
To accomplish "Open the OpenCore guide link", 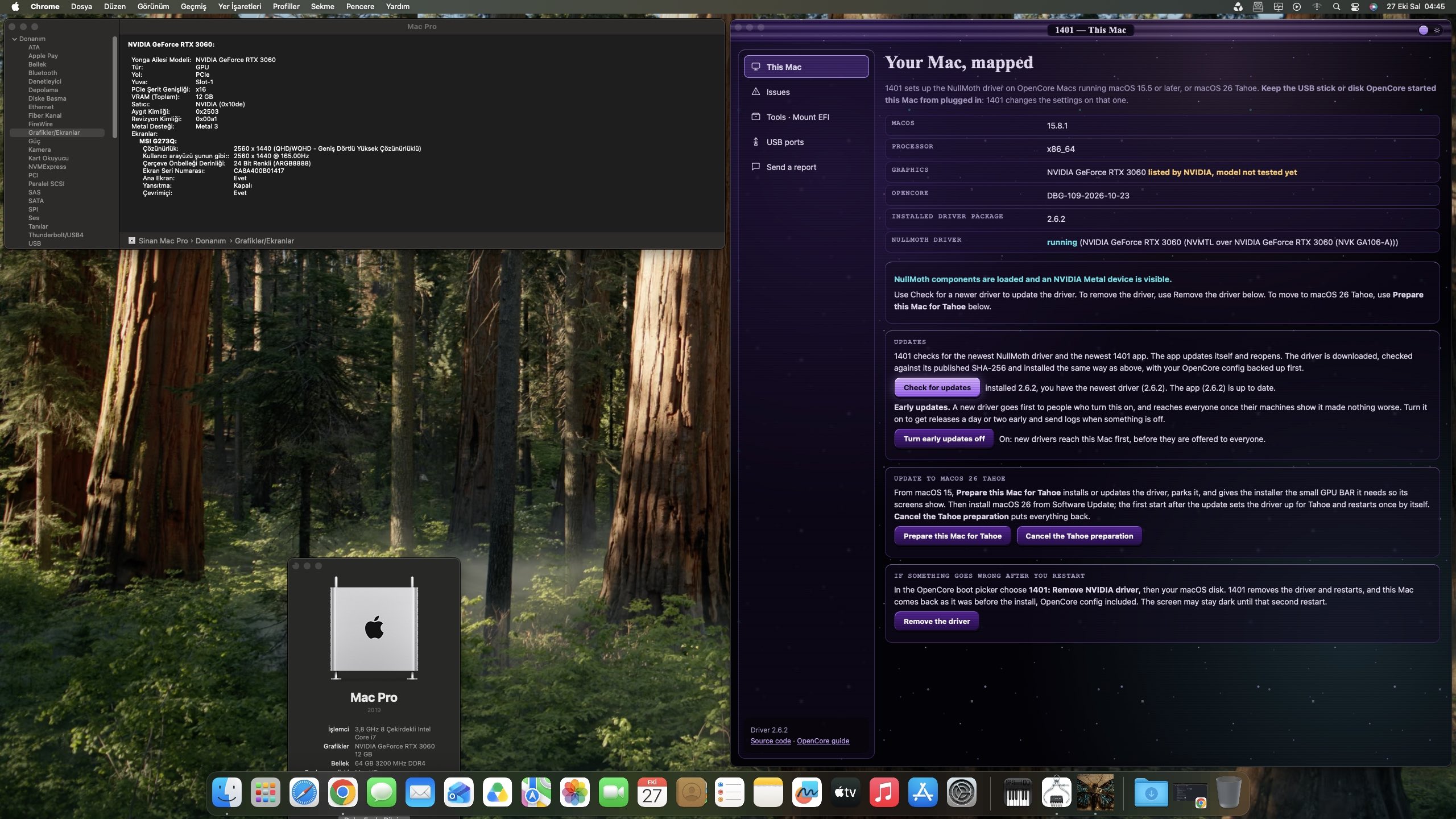I will click(x=823, y=741).
